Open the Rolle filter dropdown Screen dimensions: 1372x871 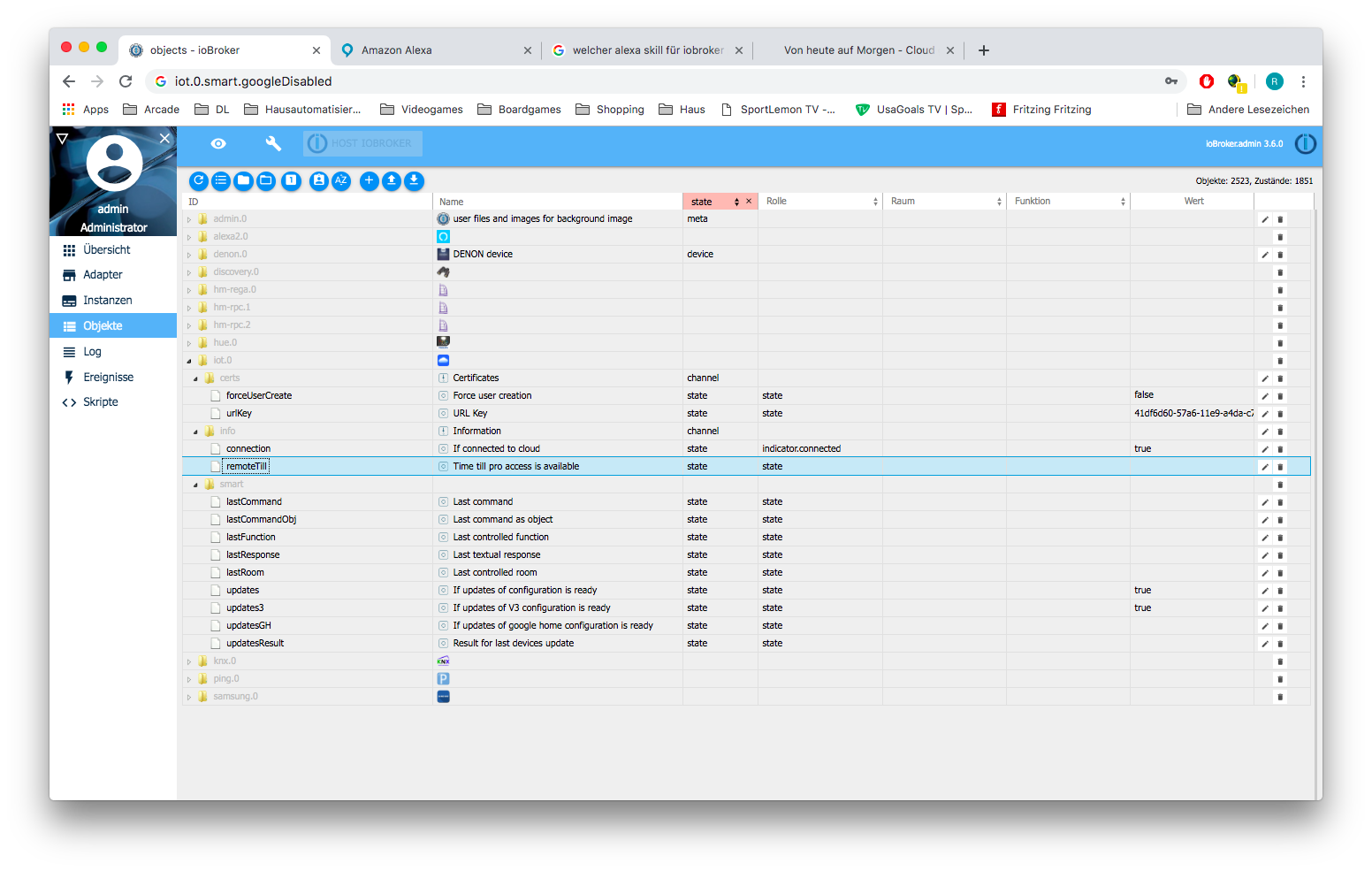point(821,202)
